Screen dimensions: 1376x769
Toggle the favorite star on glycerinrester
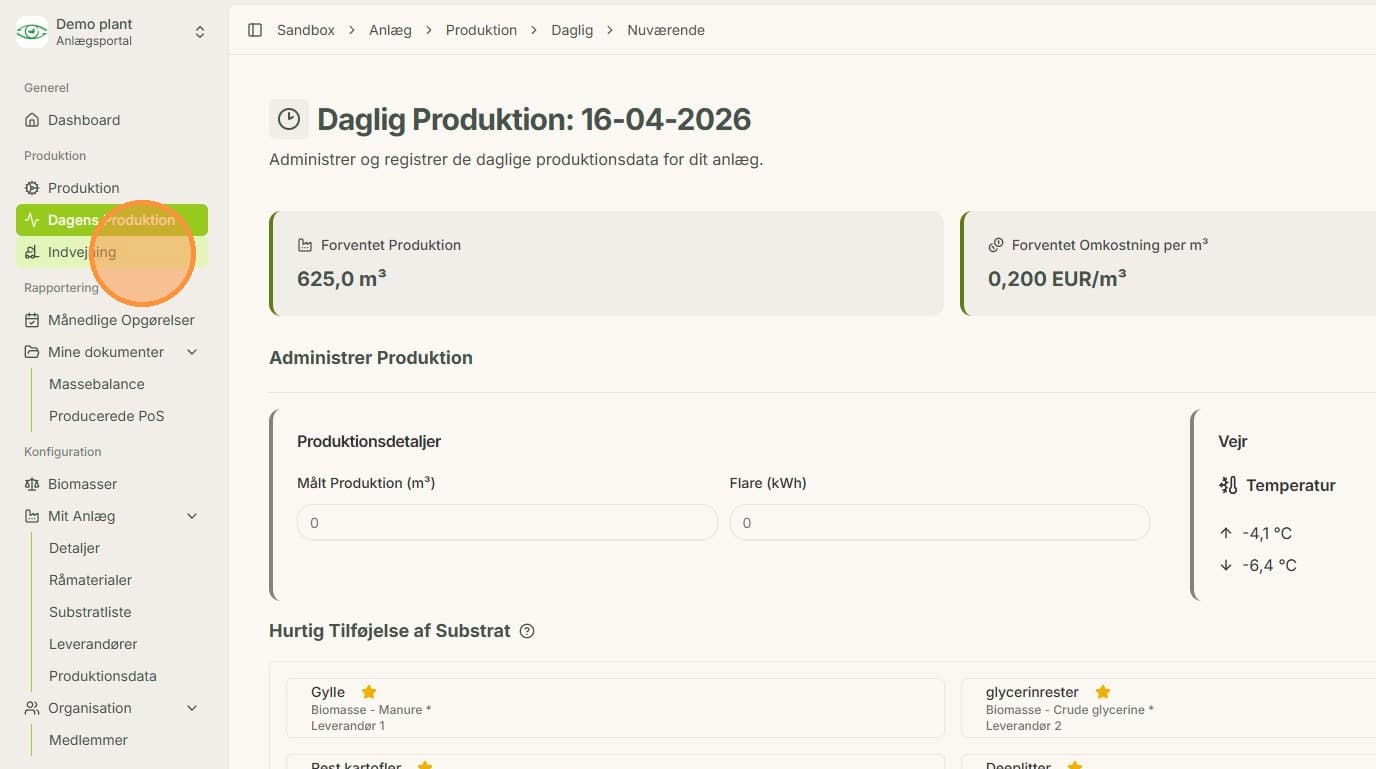[x=1103, y=692]
